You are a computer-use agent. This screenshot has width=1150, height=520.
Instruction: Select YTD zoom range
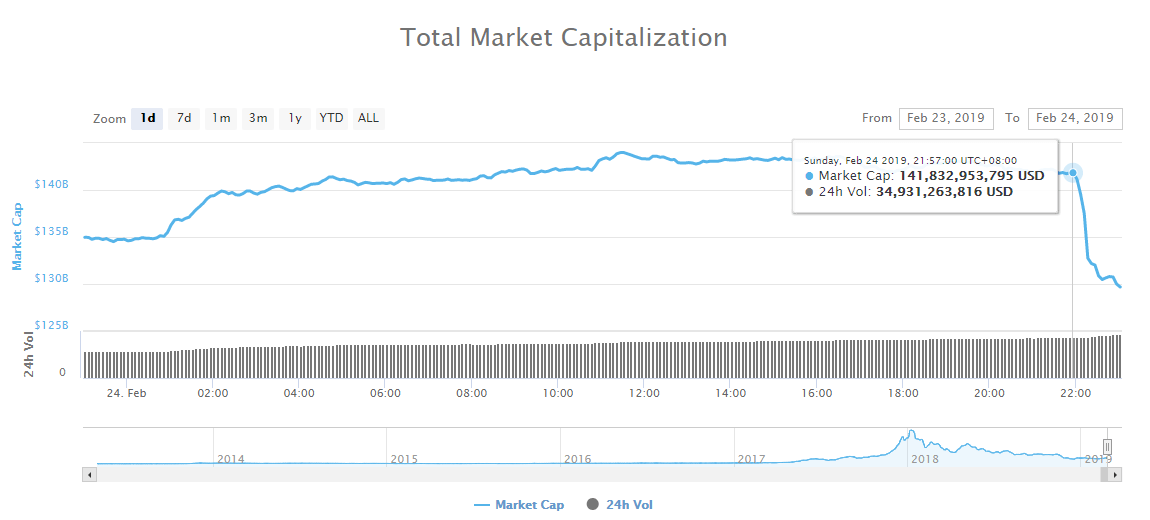coord(331,118)
